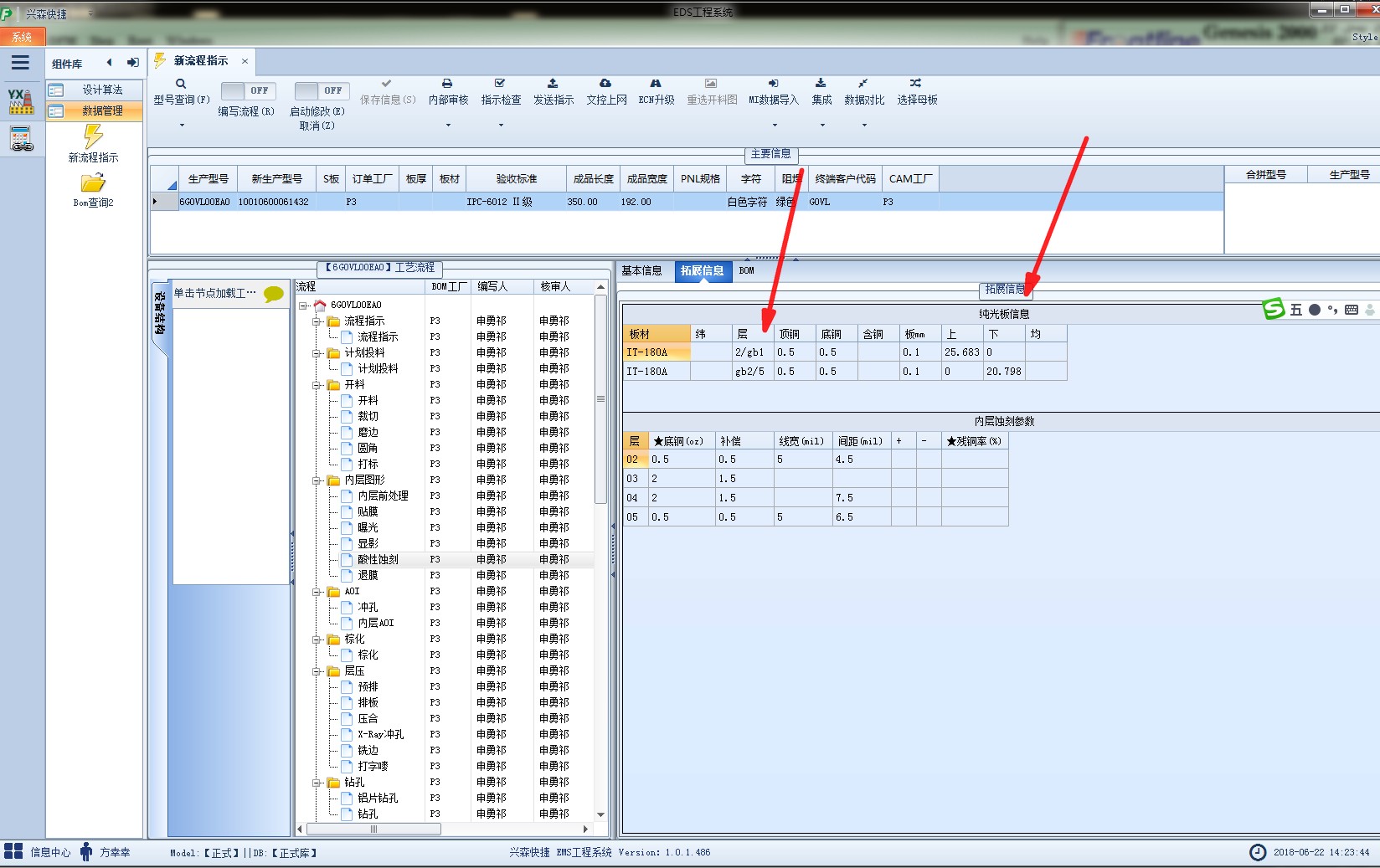Click the 发送指示 upload icon
Screen dimensions: 1380x868
[553, 84]
